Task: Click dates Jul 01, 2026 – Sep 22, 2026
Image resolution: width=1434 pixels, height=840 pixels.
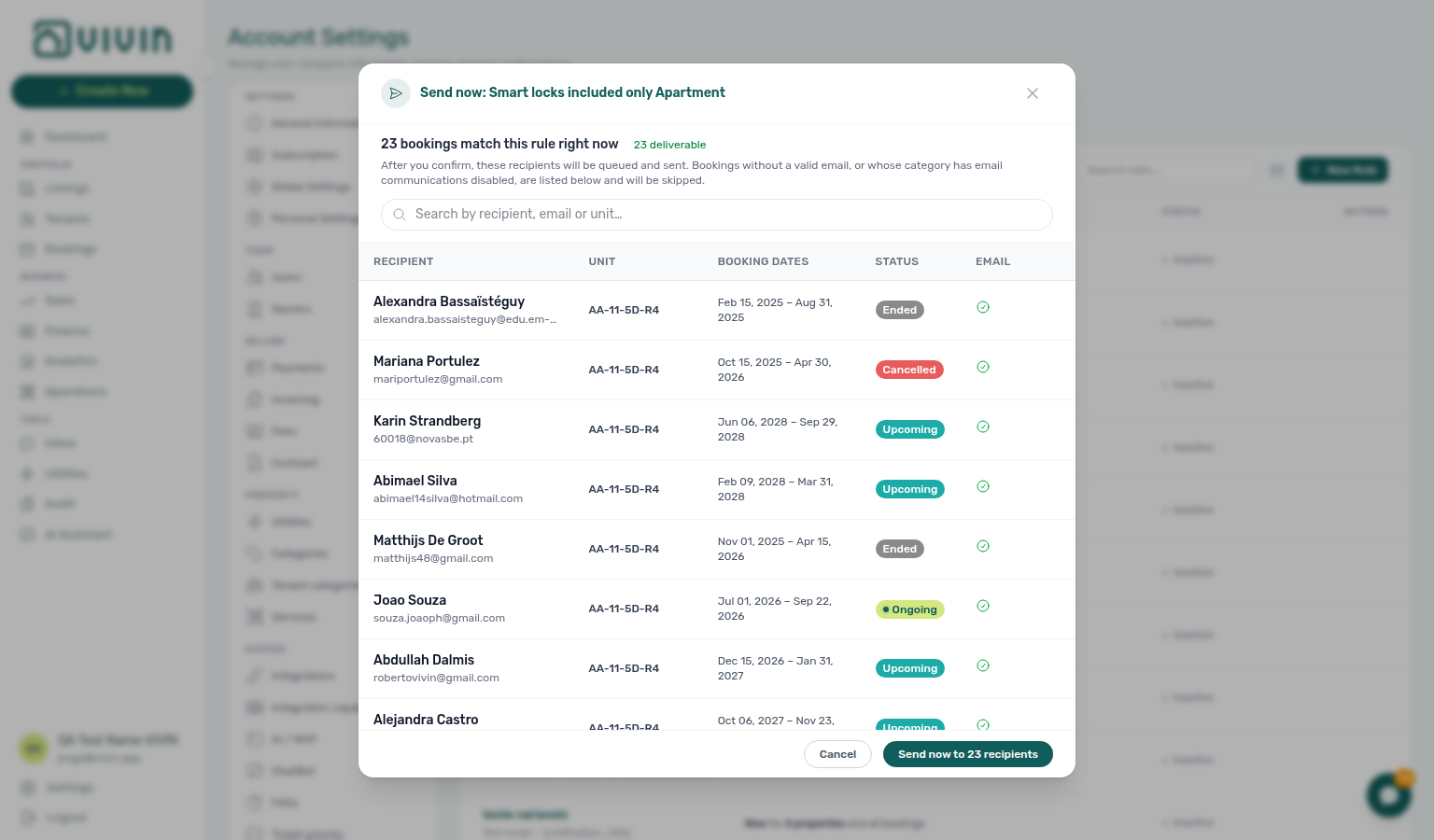Action: pyautogui.click(x=774, y=609)
